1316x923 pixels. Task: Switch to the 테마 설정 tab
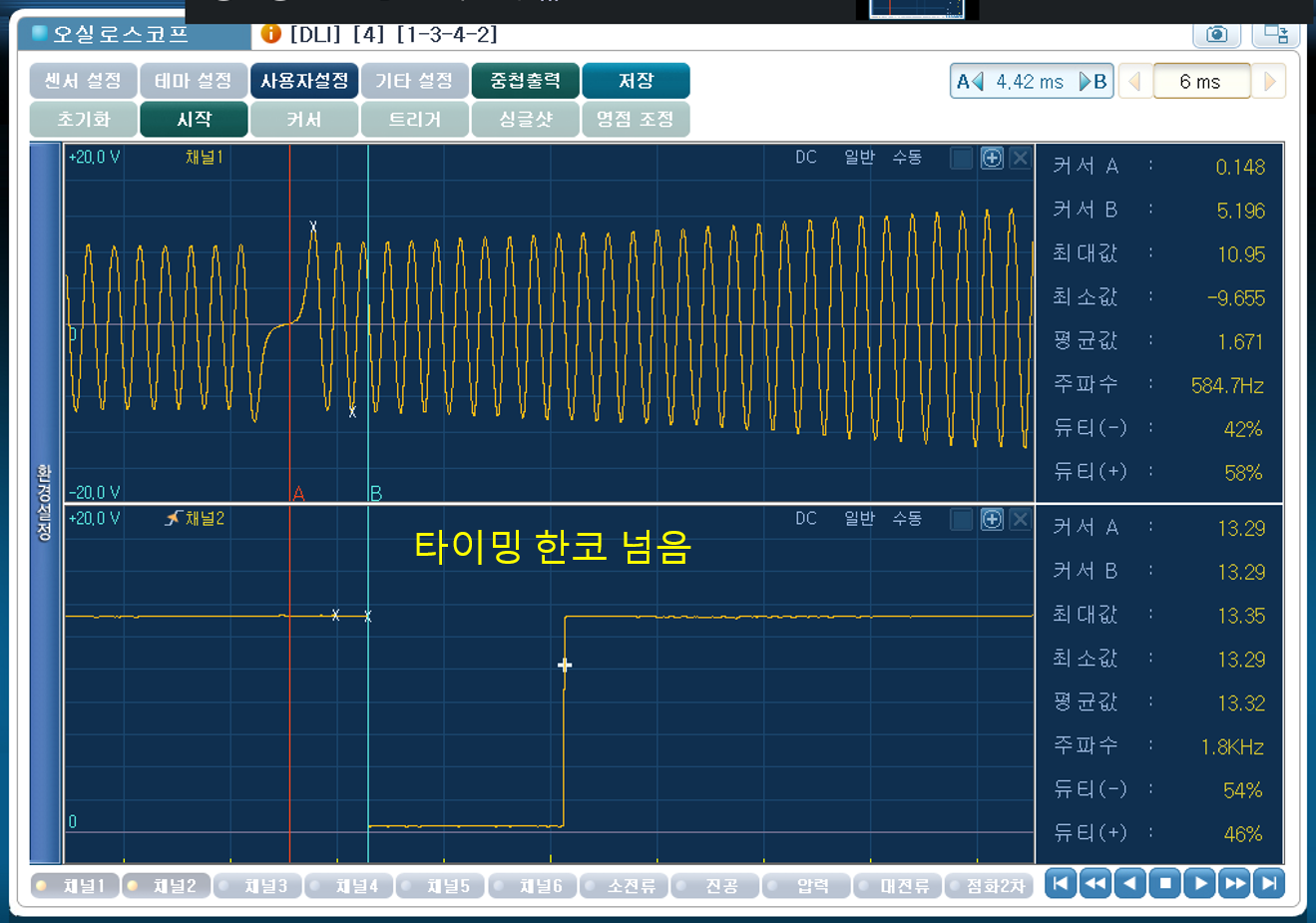194,81
